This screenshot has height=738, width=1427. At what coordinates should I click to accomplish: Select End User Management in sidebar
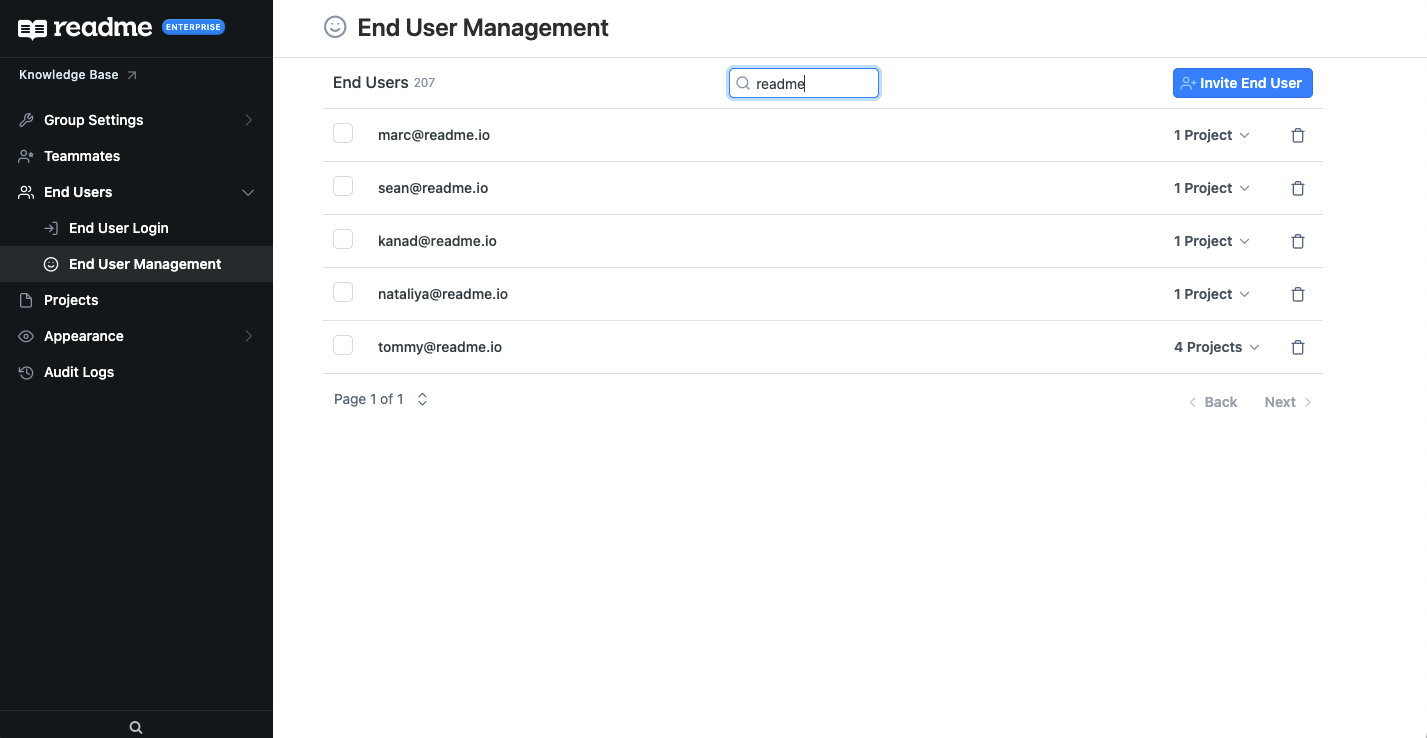click(x=136, y=264)
